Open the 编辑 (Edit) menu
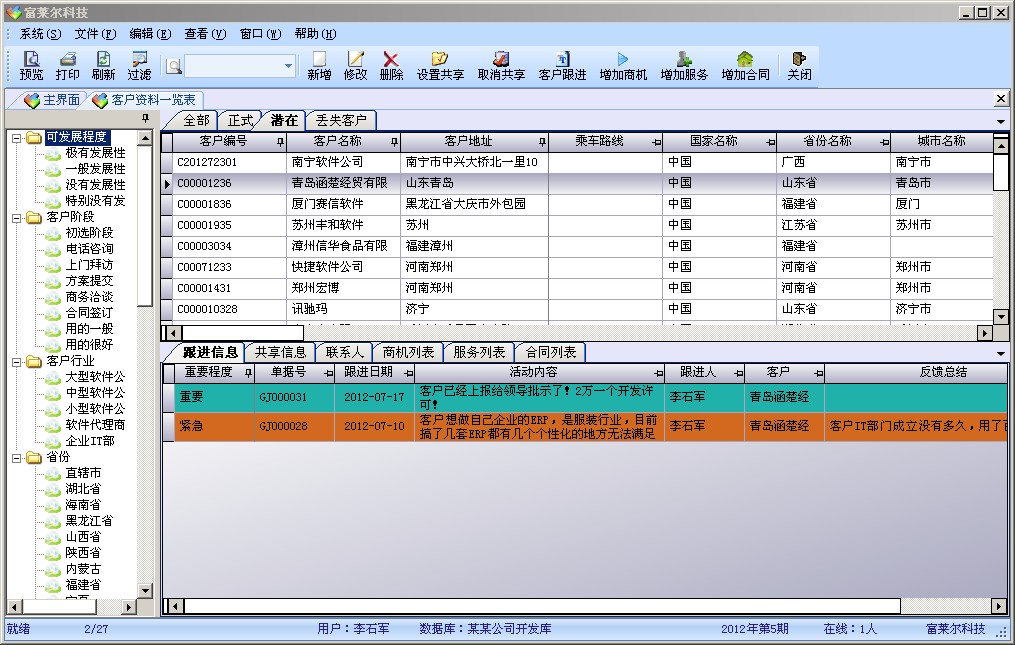 pyautogui.click(x=150, y=34)
